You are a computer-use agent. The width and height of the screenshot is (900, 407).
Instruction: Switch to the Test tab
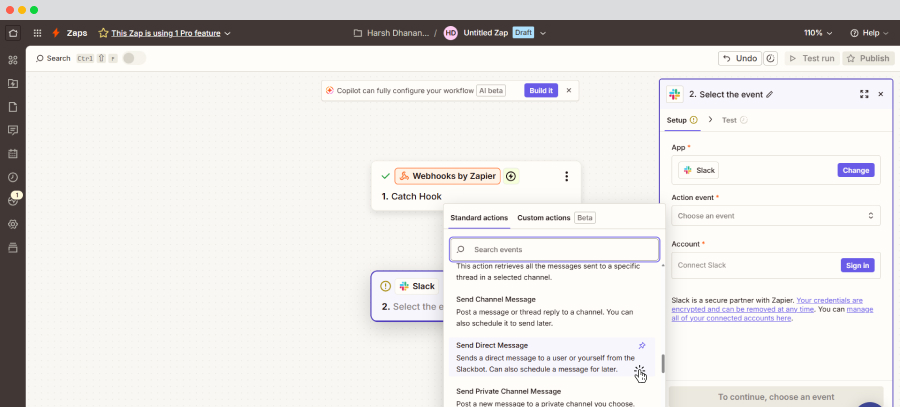(729, 120)
